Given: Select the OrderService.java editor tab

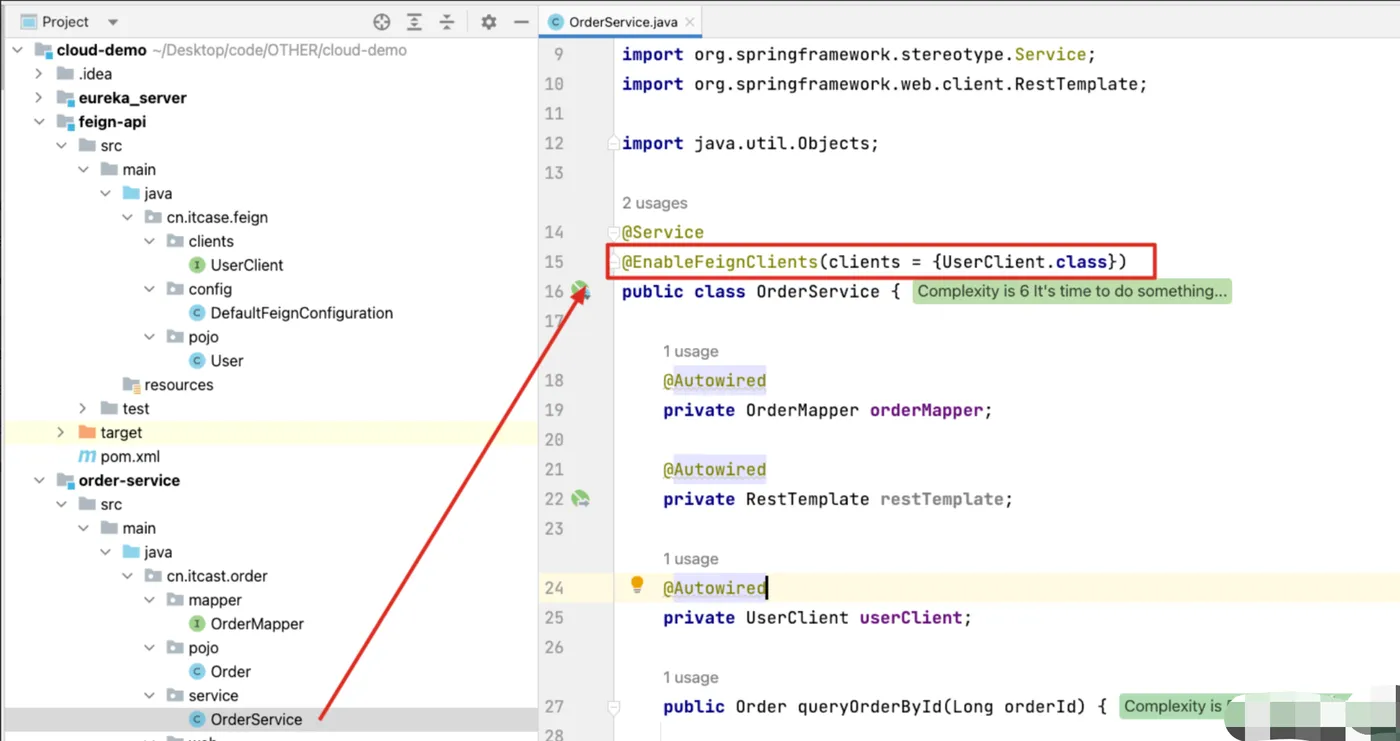Looking at the screenshot, I should (620, 22).
